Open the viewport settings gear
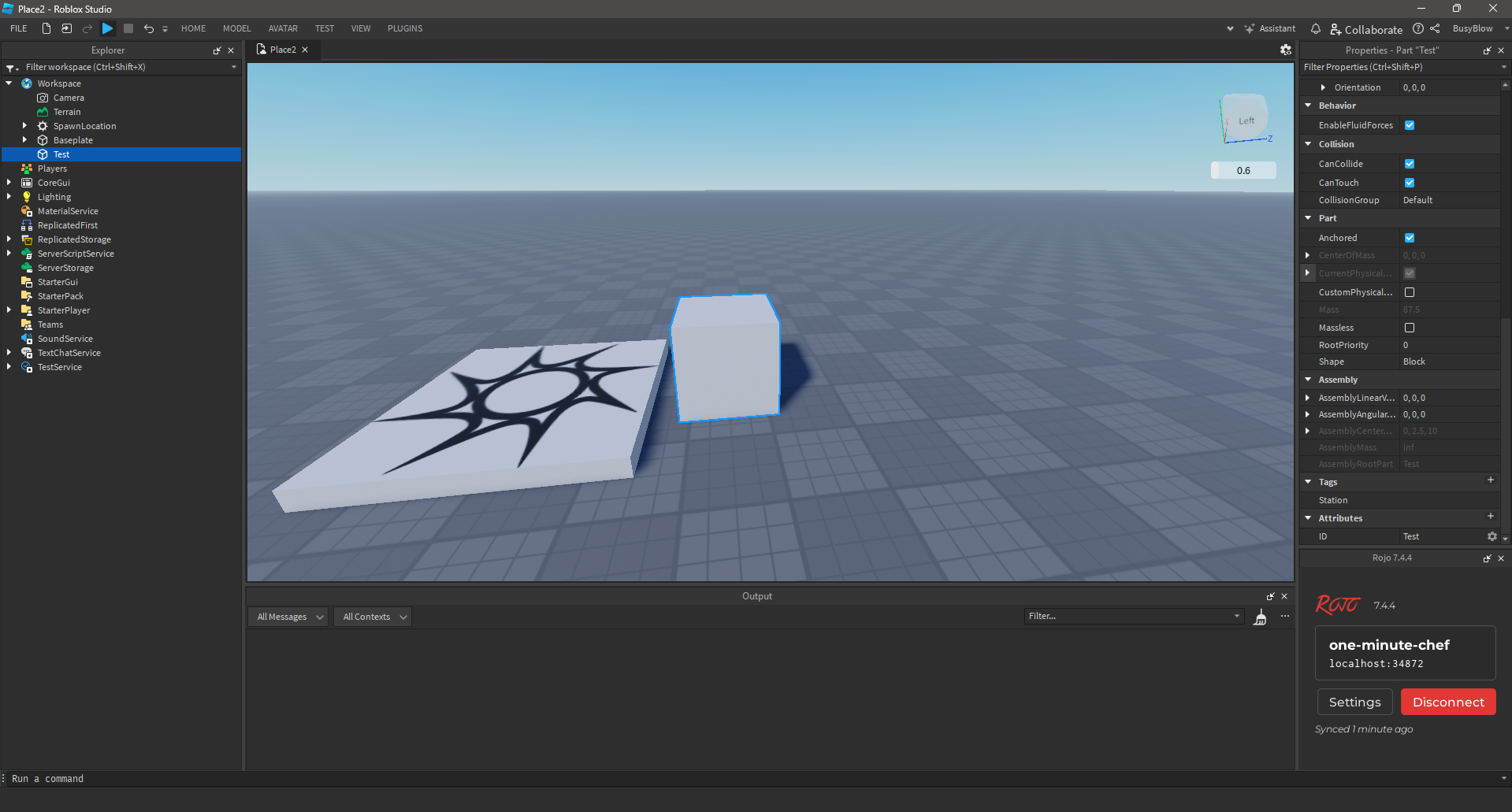Screen dimensions: 1512x812 (x=1286, y=50)
